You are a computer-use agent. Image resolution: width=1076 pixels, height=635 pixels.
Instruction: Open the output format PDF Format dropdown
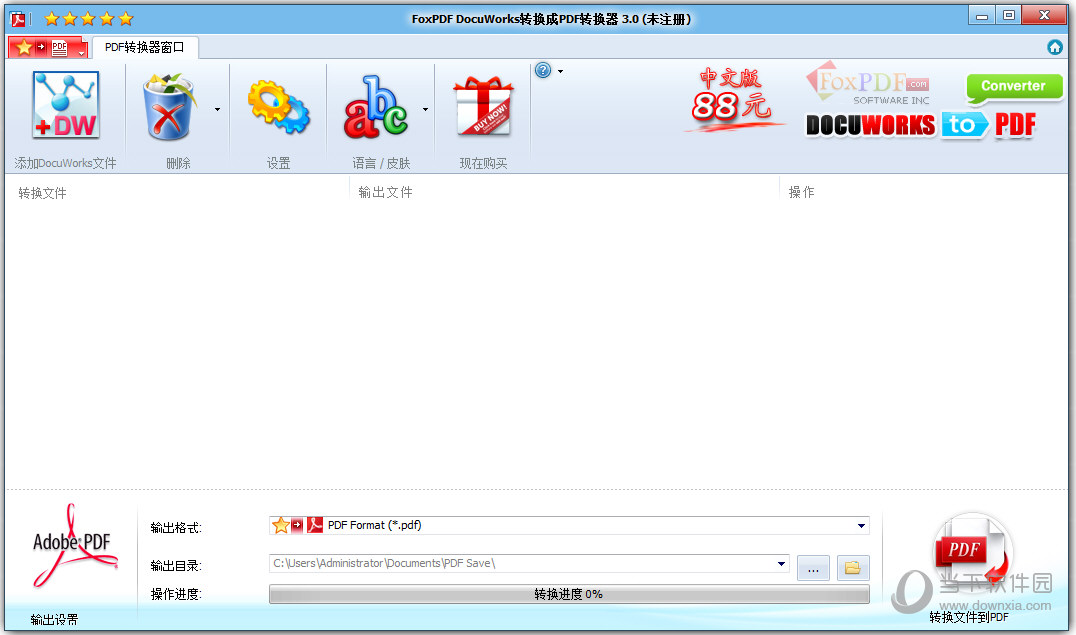pyautogui.click(x=569, y=526)
